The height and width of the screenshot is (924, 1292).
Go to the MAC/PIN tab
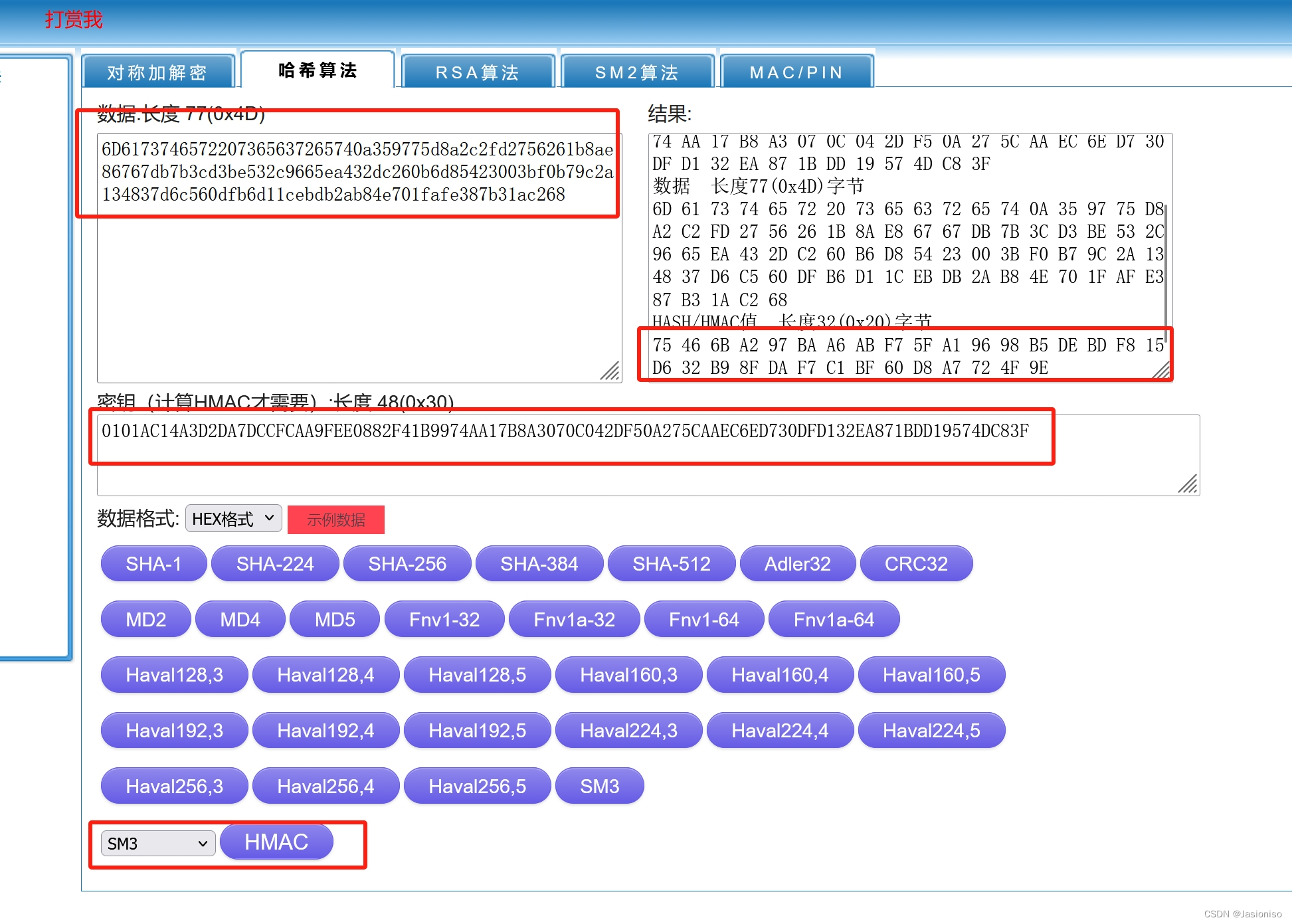(796, 72)
